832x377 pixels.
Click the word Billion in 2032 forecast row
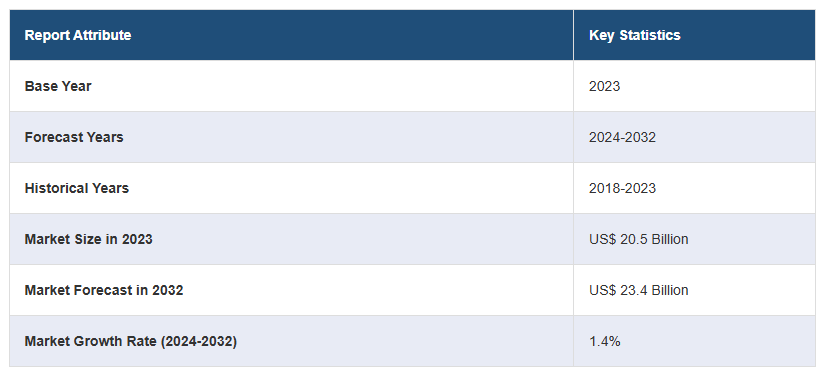[670, 290]
